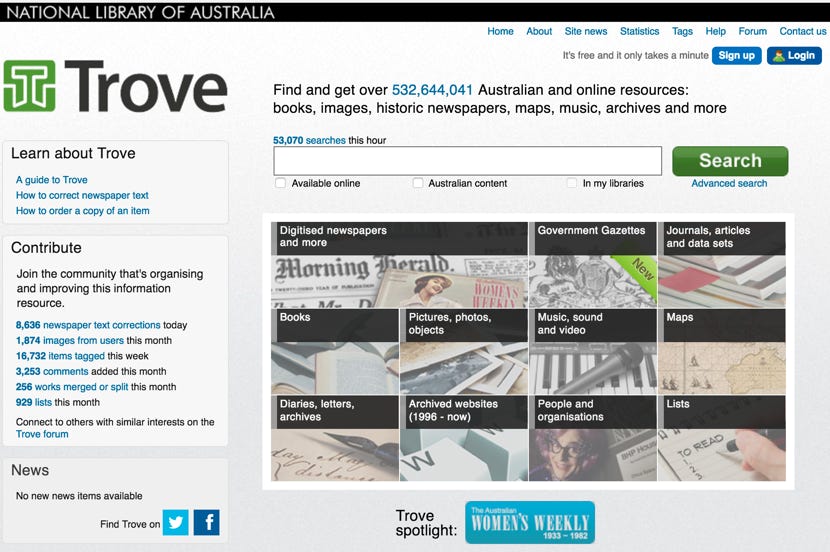Browse the Pictures, photos, objects tile
The image size is (830, 552).
pos(463,352)
